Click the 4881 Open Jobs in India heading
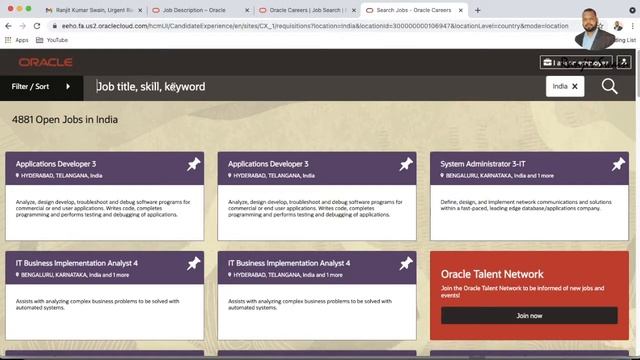Image resolution: width=640 pixels, height=360 pixels. pos(65,120)
